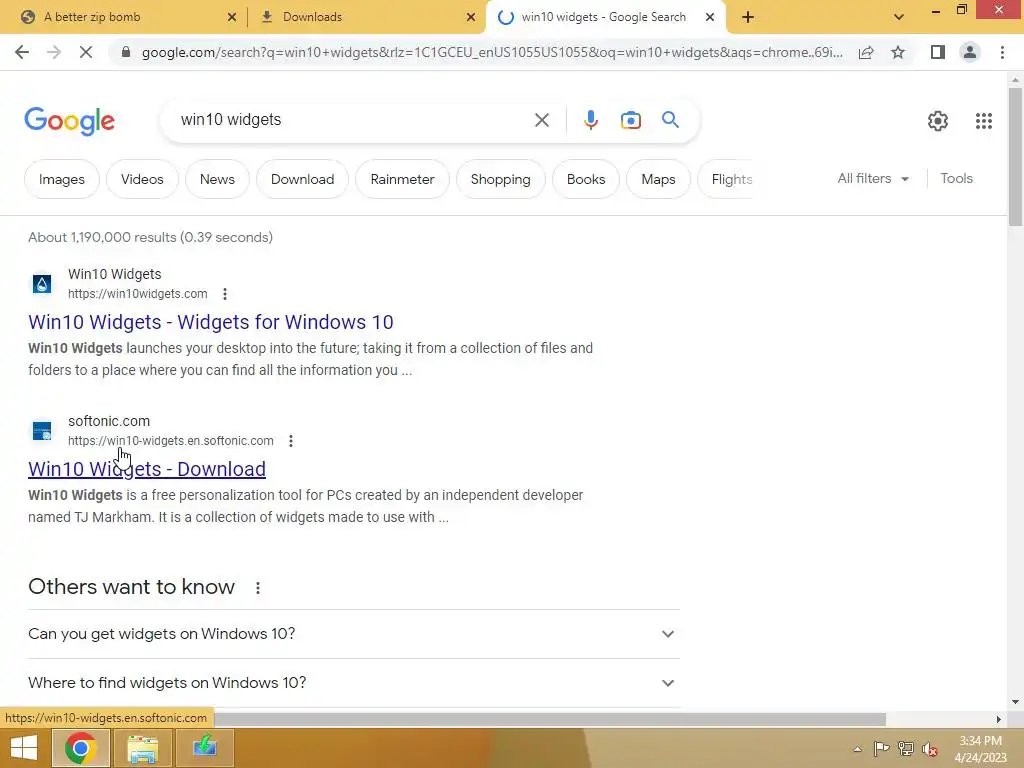
Task: Open Win10 Widgets - Widgets for Windows 10
Action: [x=211, y=322]
